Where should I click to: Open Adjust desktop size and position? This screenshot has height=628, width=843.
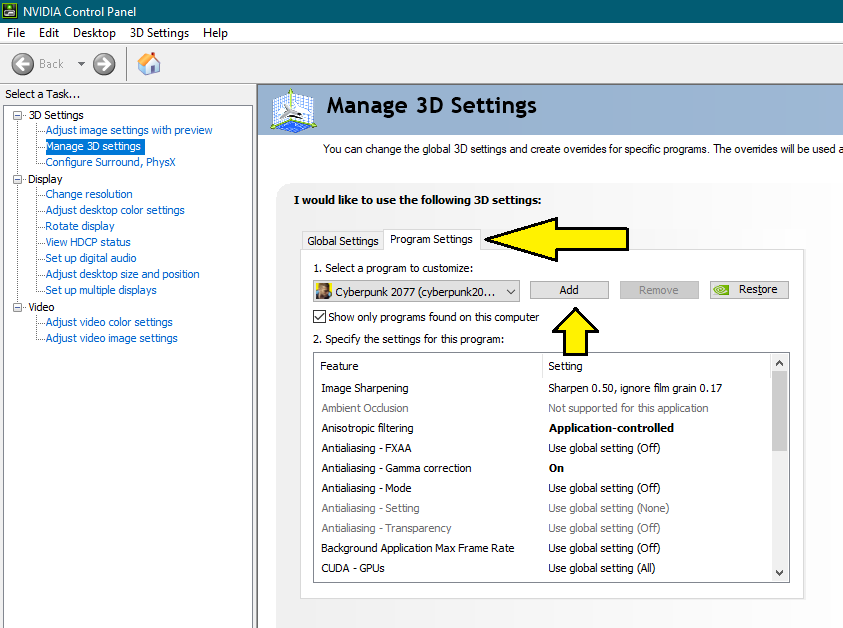click(123, 274)
